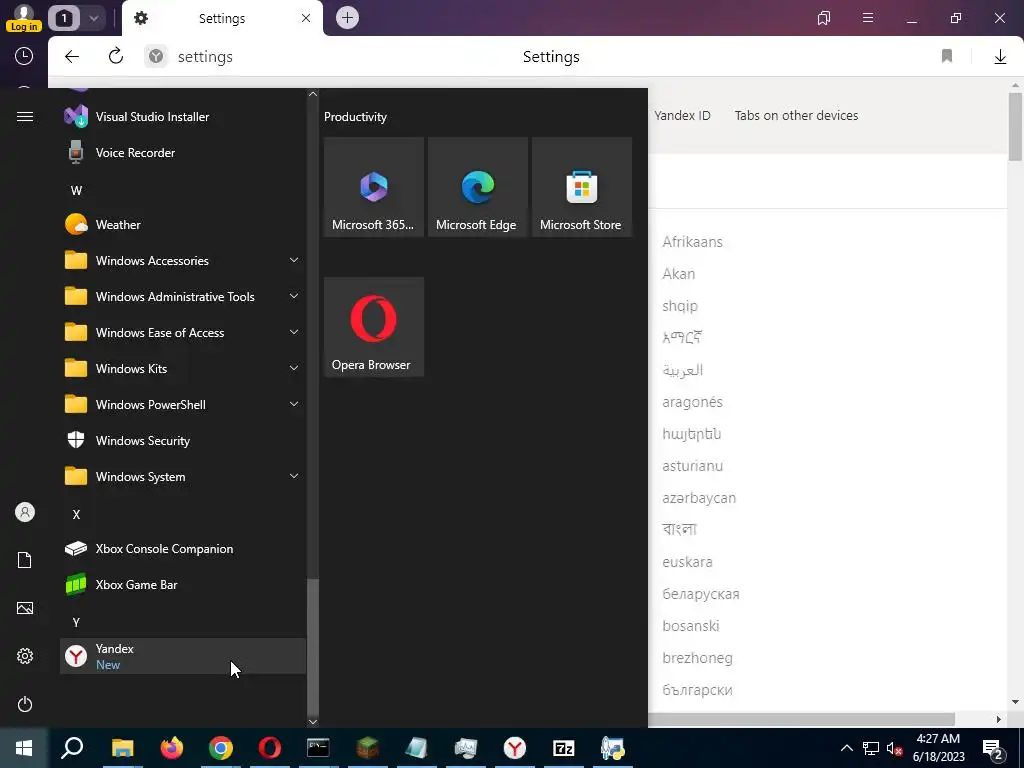Viewport: 1024px width, 768px height.
Task: Click the Start app list scrollbar thumb
Action: coord(313,647)
